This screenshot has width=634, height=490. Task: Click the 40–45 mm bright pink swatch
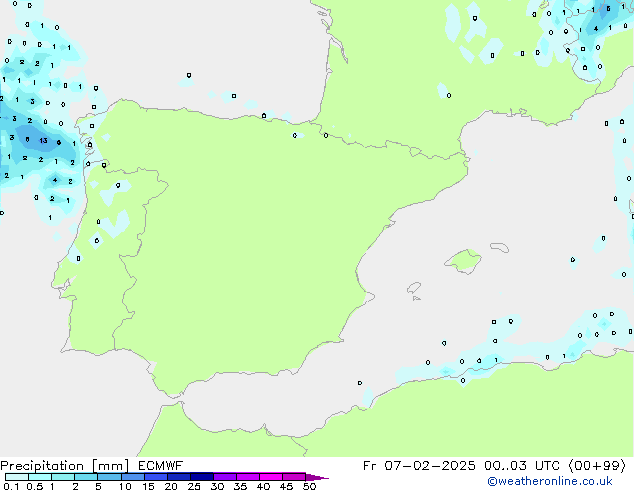point(271,477)
